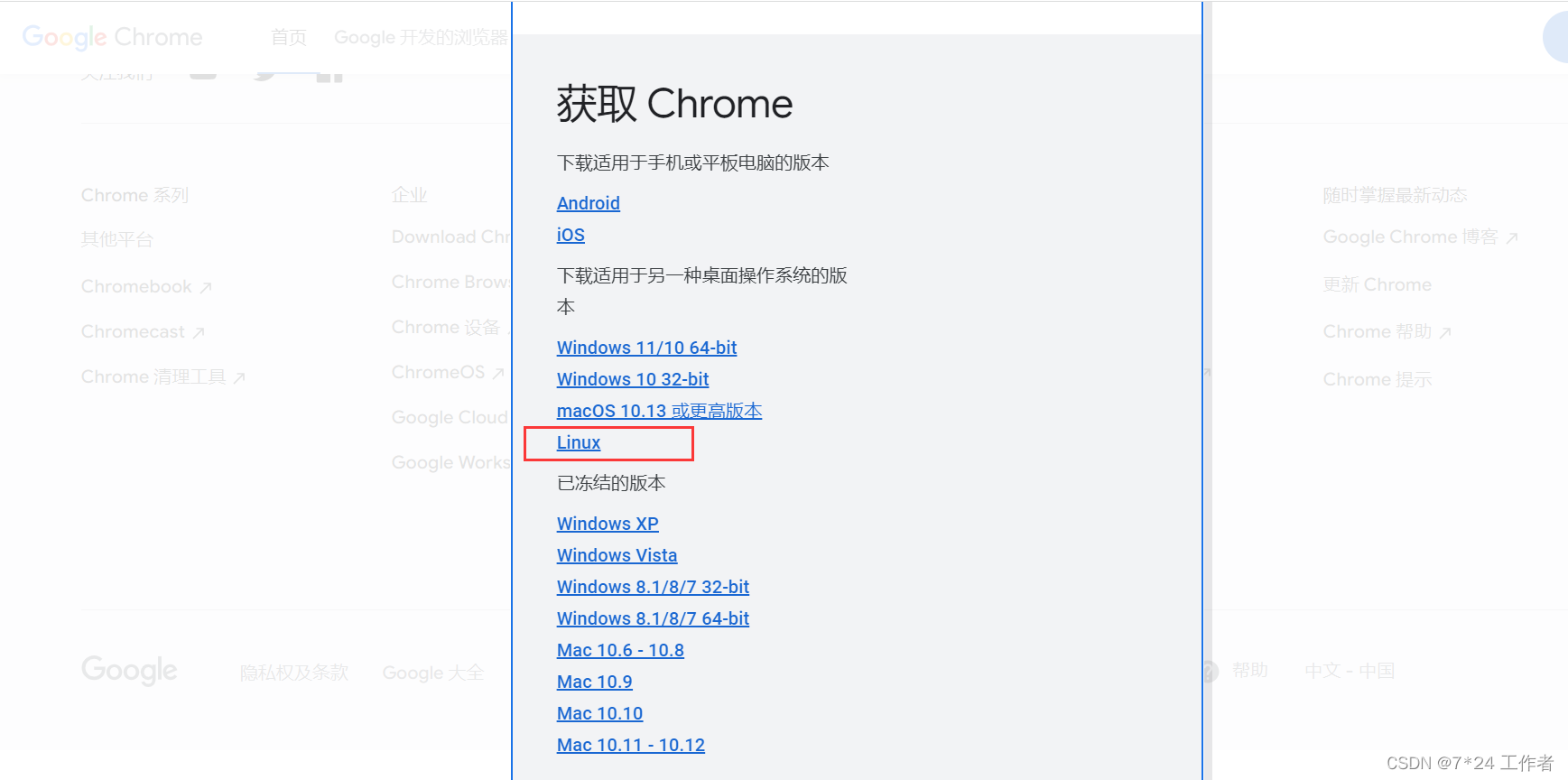Image resolution: width=1568 pixels, height=780 pixels.
Task: Open 隐私权及条款 footer link
Action: [x=294, y=673]
